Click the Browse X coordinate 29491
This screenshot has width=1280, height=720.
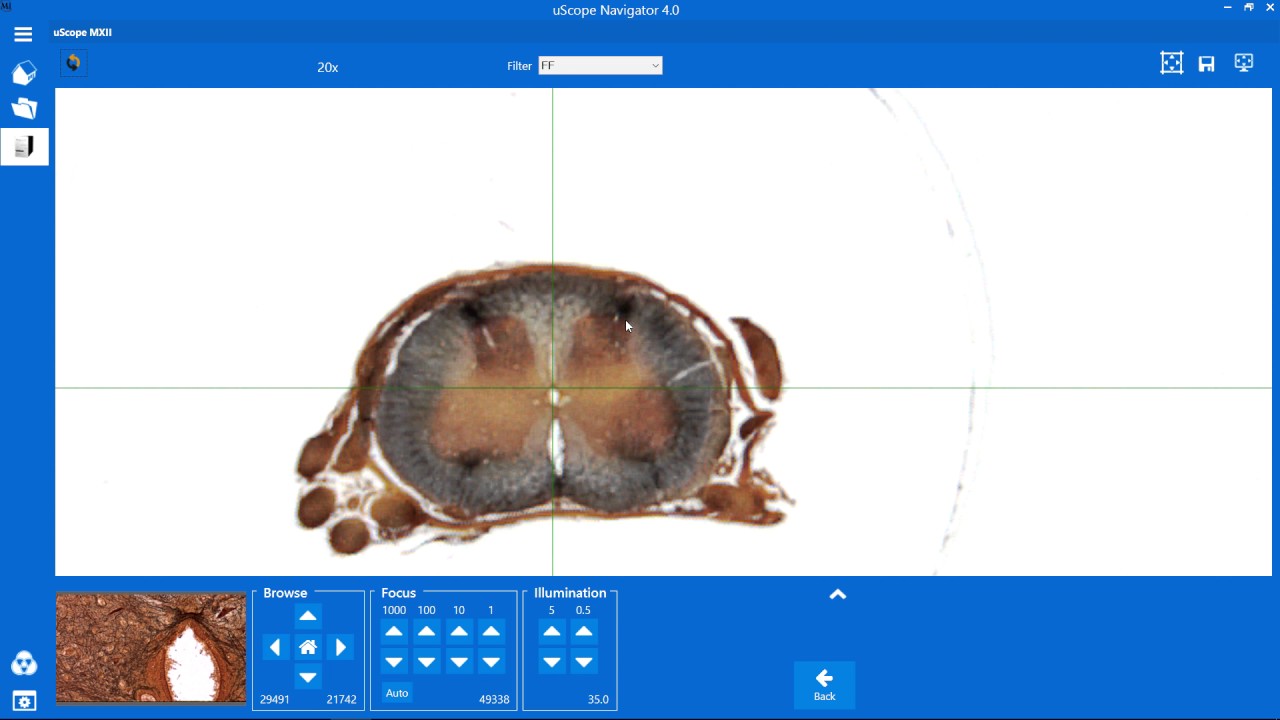[275, 700]
